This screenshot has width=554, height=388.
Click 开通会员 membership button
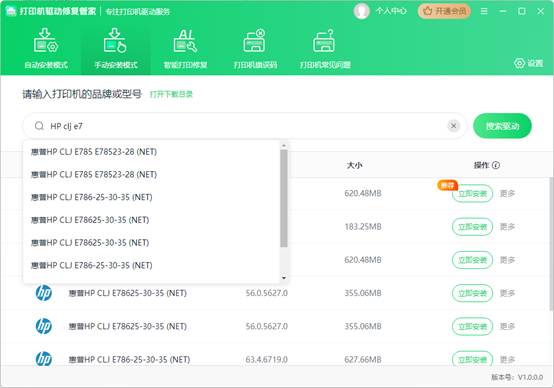tap(444, 11)
